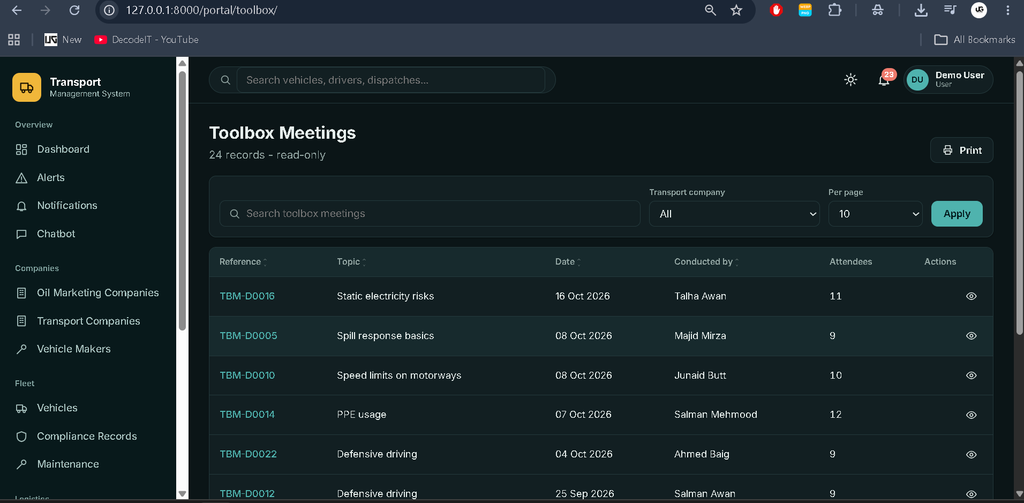The width and height of the screenshot is (1024, 503).
Task: Open the New bookmark in bookmarks bar
Action: [63, 39]
